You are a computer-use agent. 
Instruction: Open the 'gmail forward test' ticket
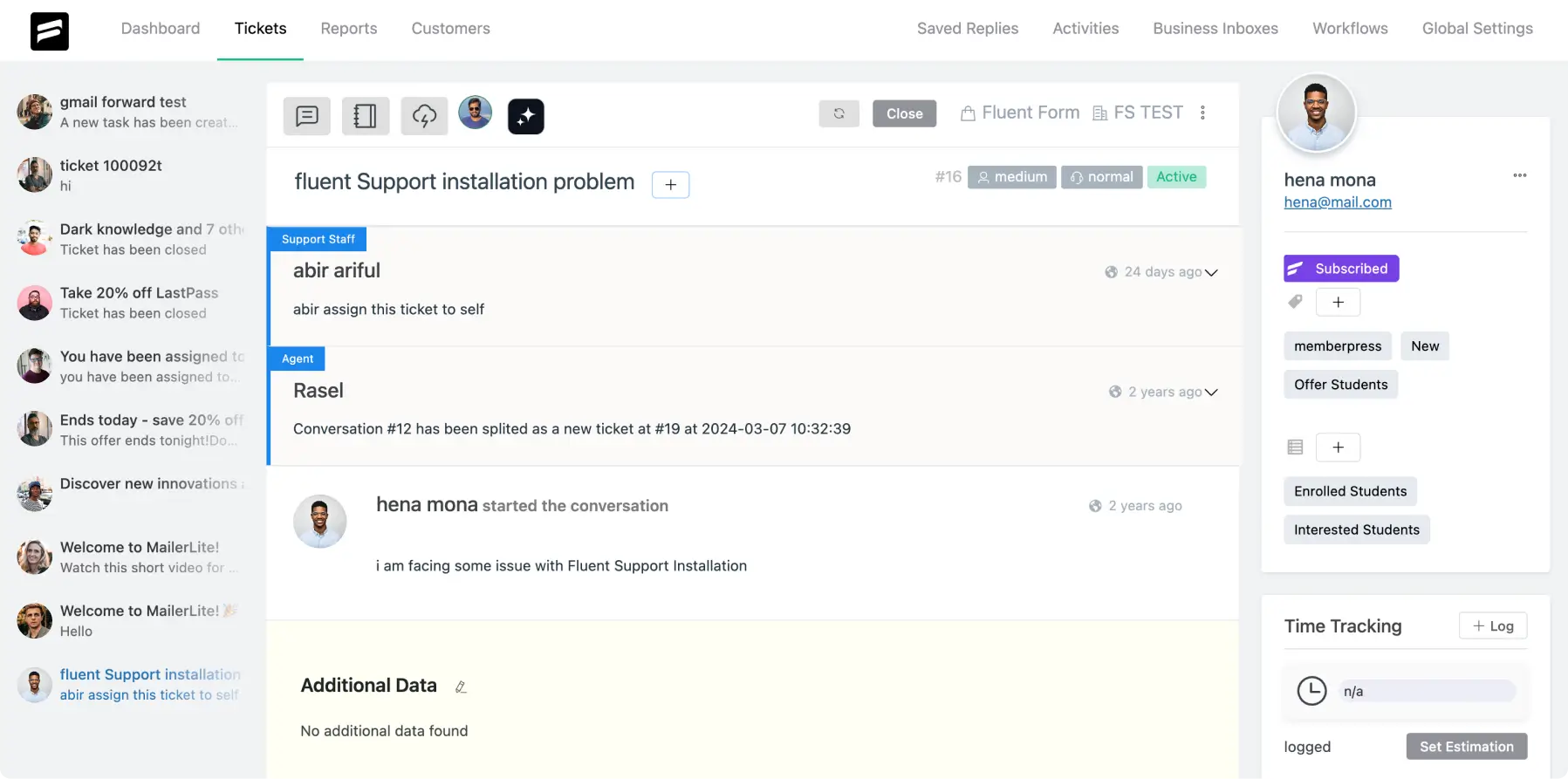pyautogui.click(x=131, y=112)
